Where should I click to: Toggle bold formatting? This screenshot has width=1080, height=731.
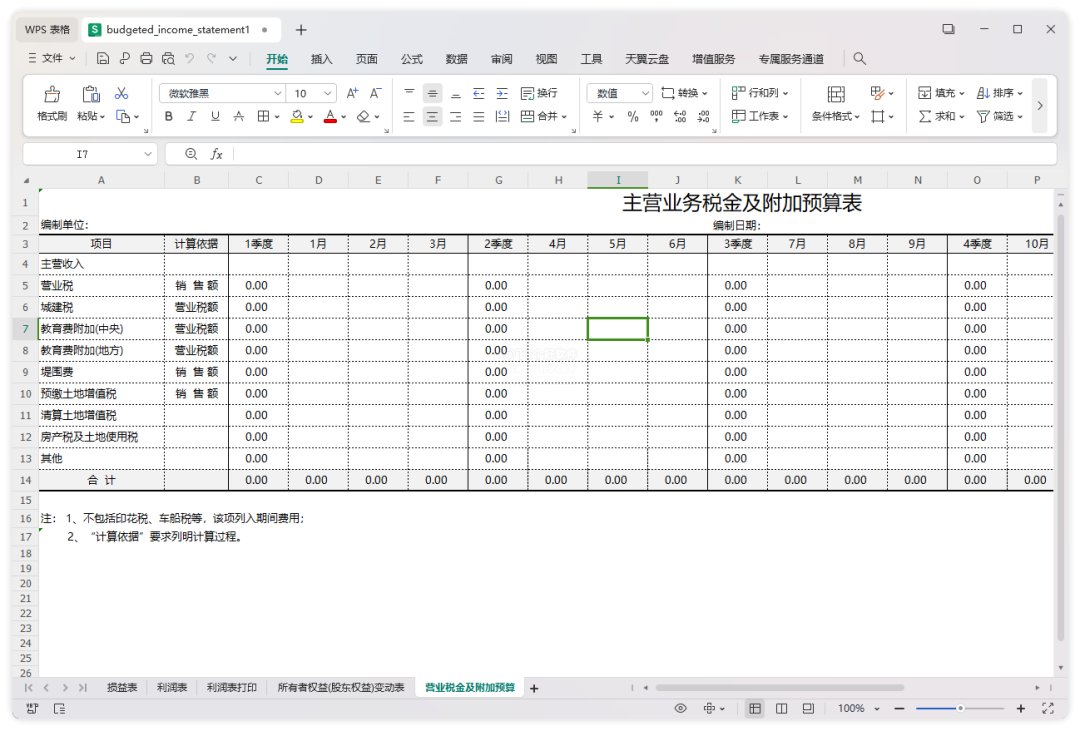(168, 117)
